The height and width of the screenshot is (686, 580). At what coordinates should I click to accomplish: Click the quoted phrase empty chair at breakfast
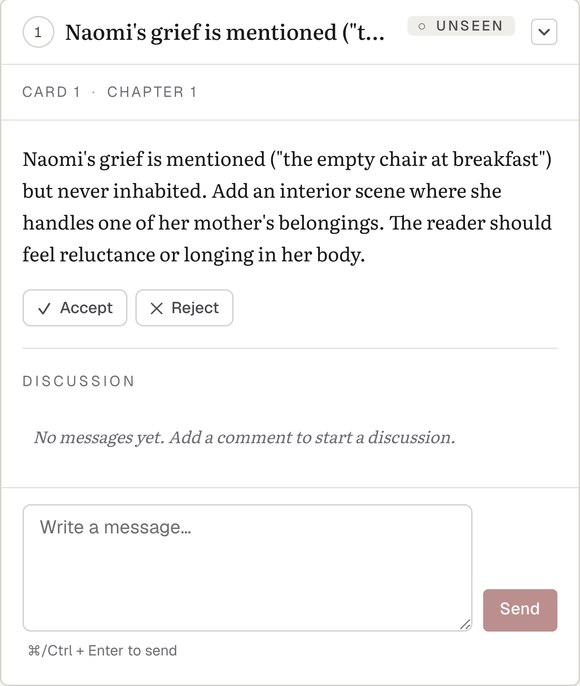tap(411, 159)
